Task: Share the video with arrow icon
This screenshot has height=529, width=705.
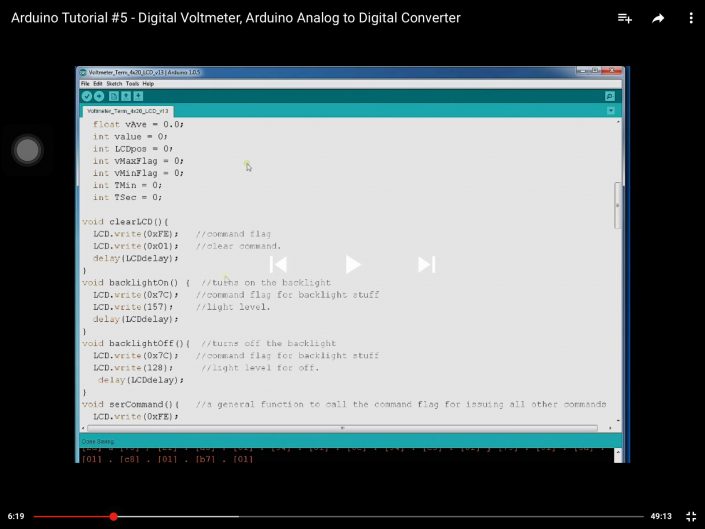Action: (658, 18)
